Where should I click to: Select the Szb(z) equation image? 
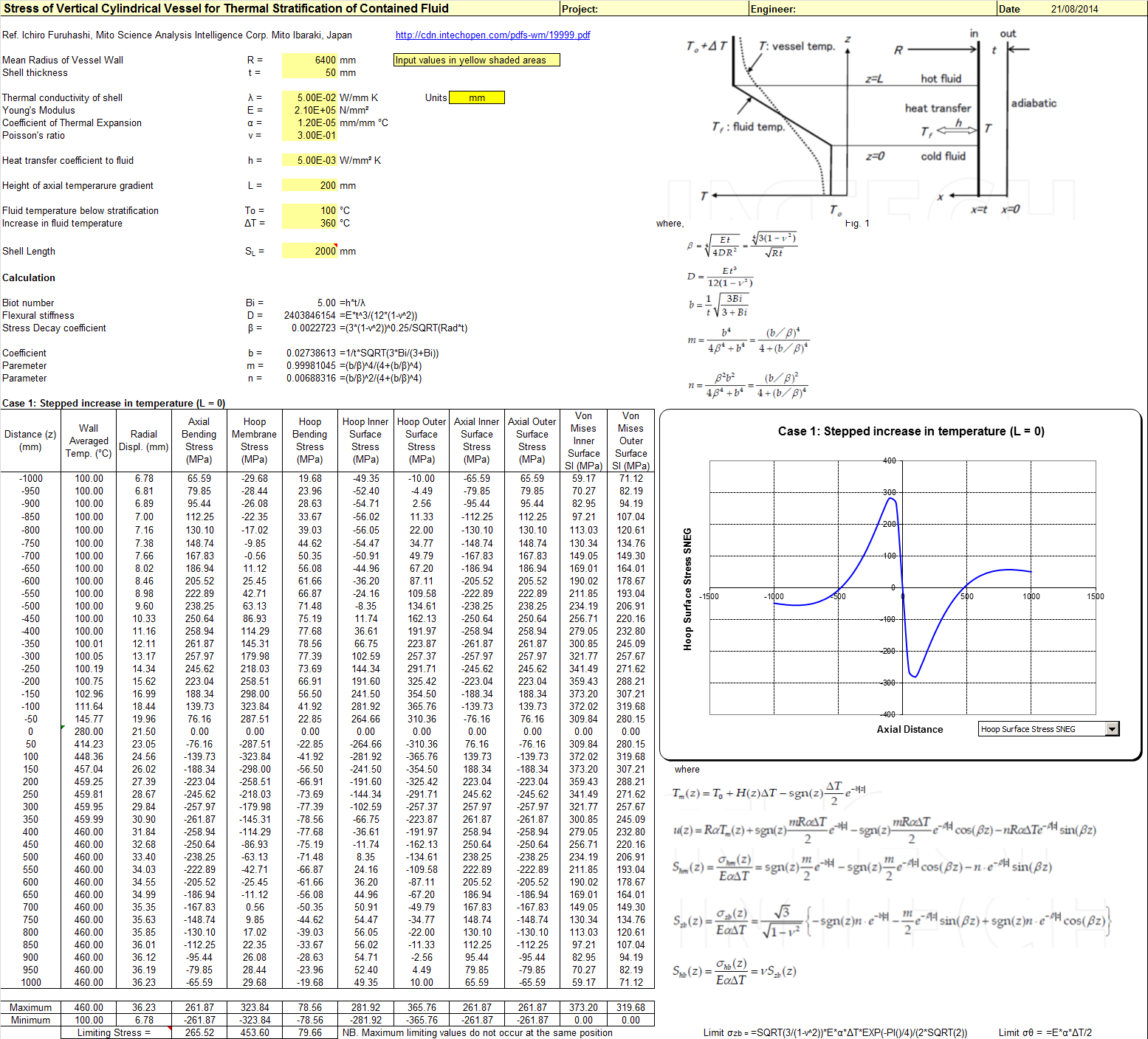tap(892, 921)
